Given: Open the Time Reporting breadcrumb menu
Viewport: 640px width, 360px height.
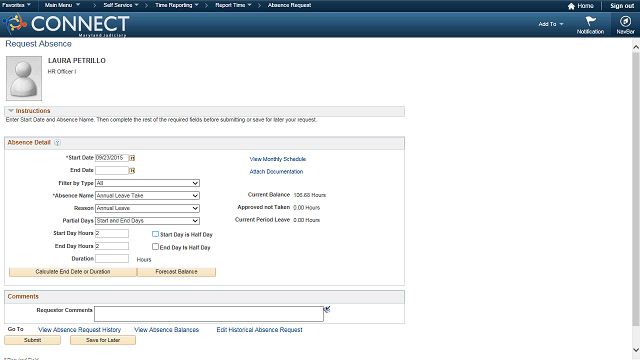Looking at the screenshot, I should (177, 5).
